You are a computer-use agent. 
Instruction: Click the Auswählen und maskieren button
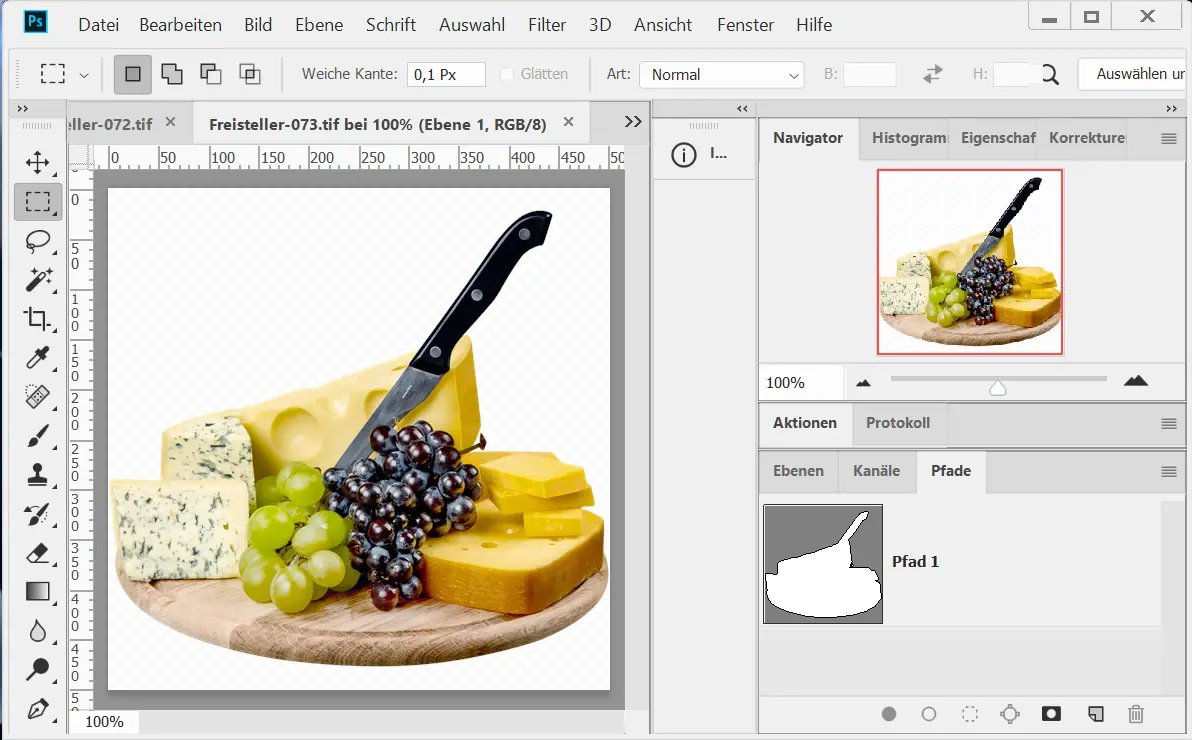(x=1136, y=74)
